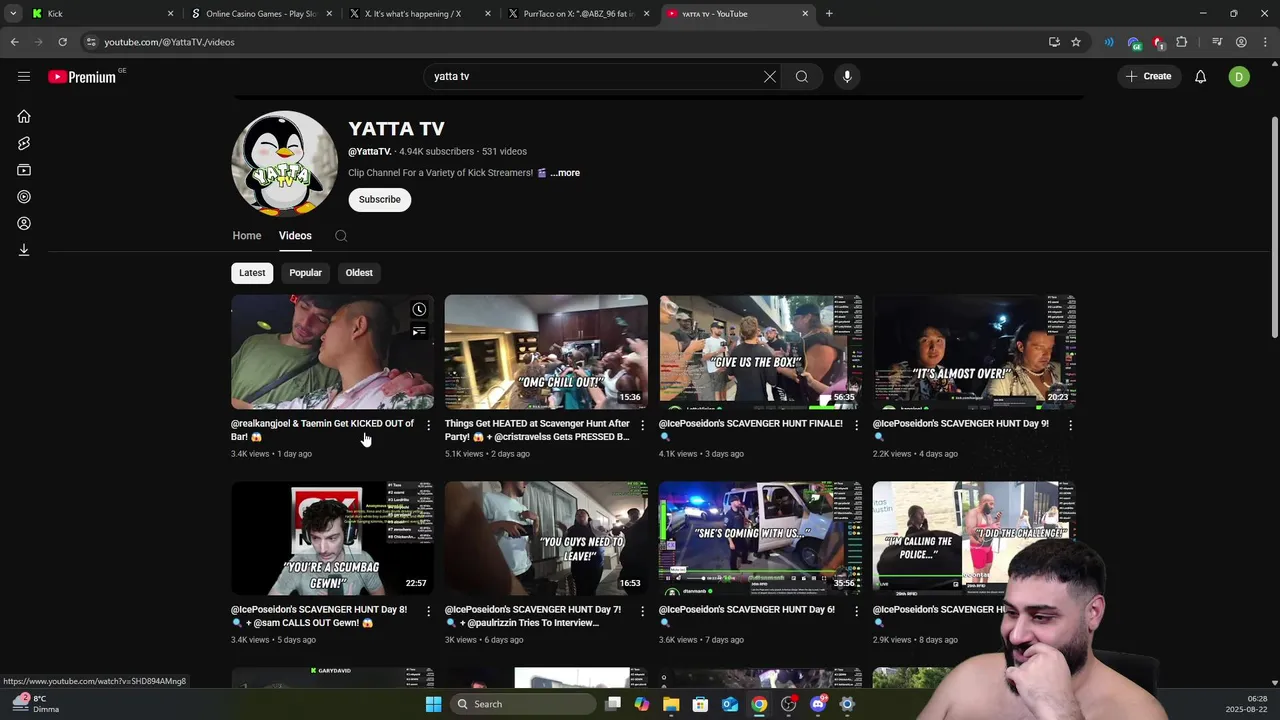The height and width of the screenshot is (720, 1280).
Task: Open the You profile sidebar icon
Action: pyautogui.click(x=24, y=224)
